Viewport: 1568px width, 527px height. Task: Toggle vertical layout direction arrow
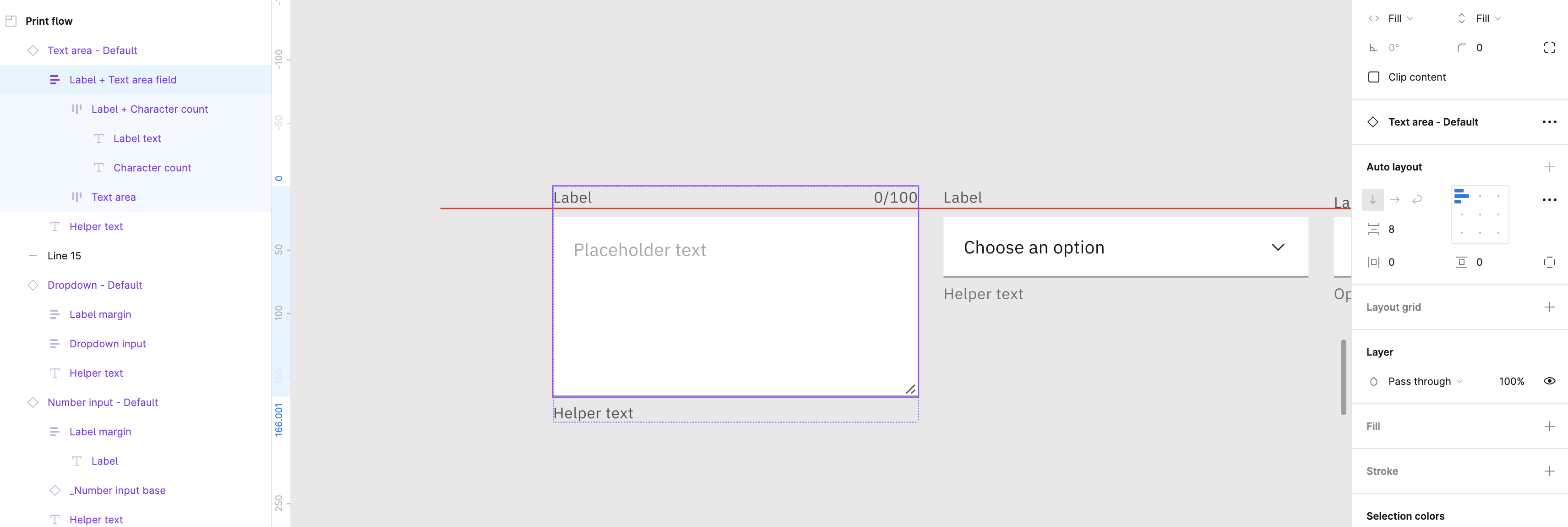pyautogui.click(x=1372, y=199)
